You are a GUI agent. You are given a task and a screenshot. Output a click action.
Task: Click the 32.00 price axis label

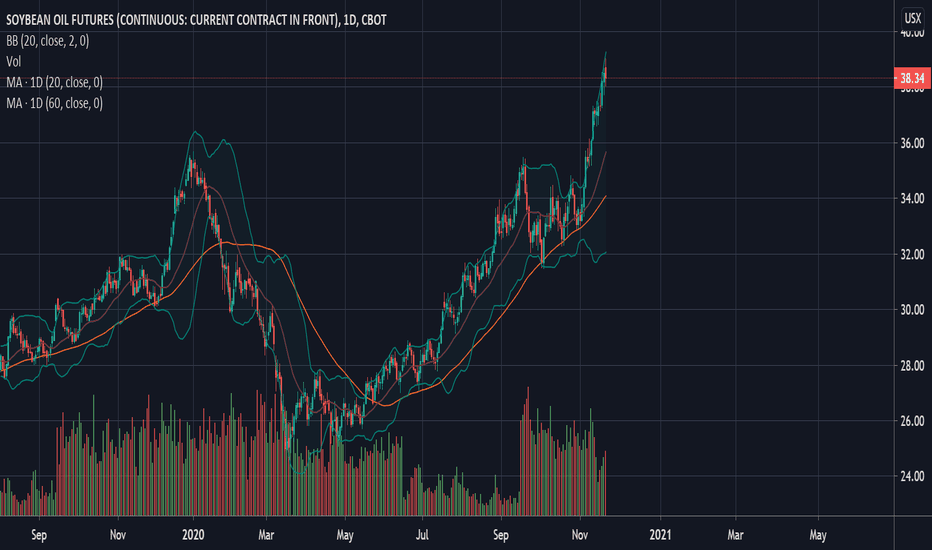pos(912,254)
